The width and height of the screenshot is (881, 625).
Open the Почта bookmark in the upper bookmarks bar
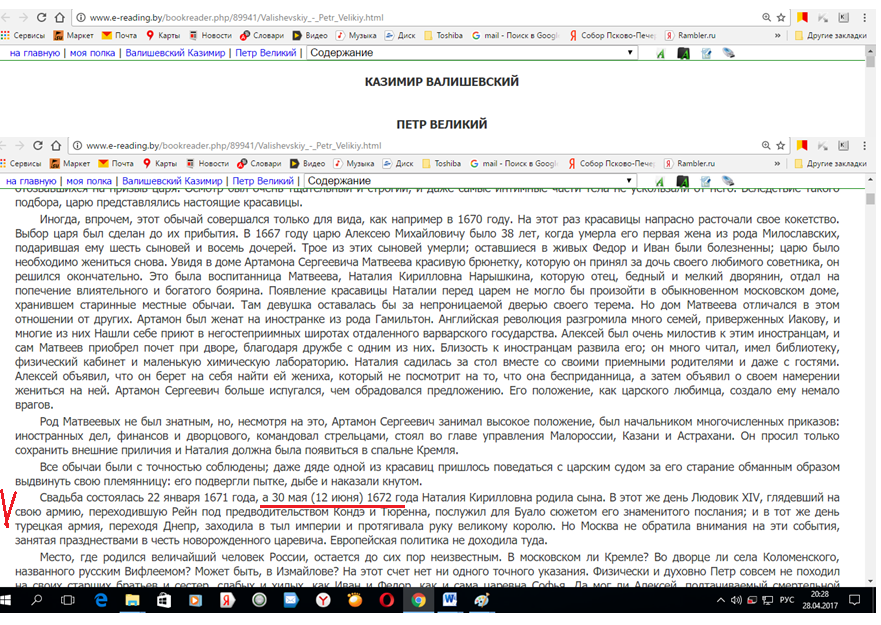pos(119,35)
